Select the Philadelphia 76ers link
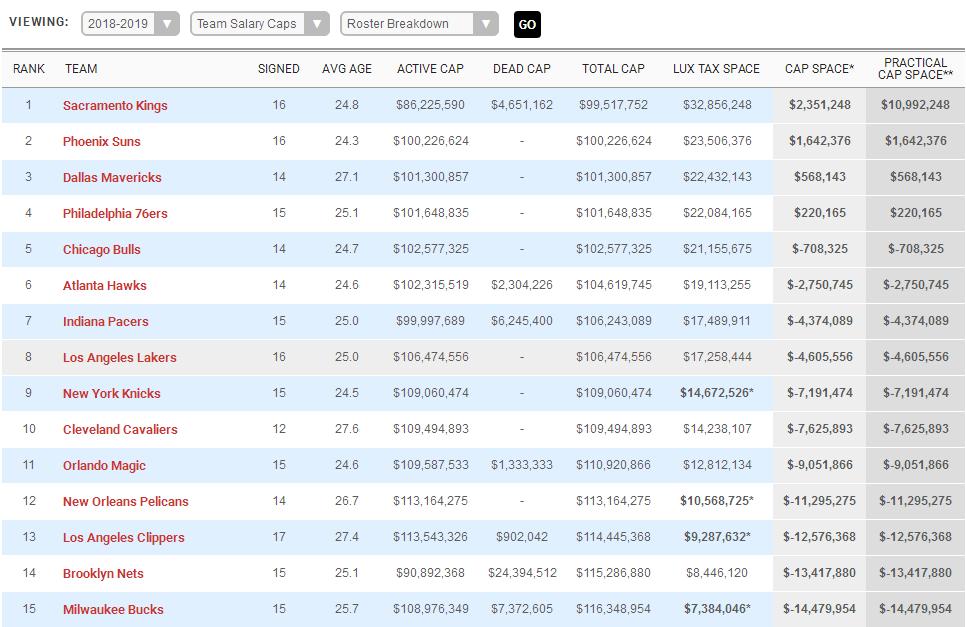This screenshot has height=627, width=966. [x=115, y=213]
